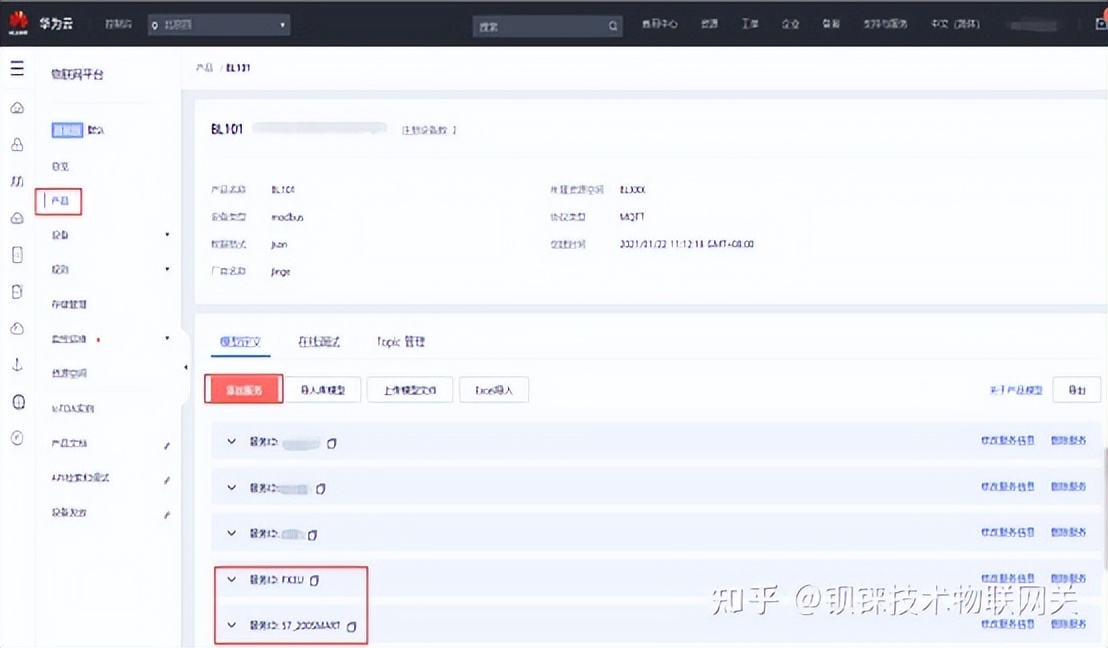Select the top cloud icon in left rail
Image resolution: width=1108 pixels, height=648 pixels.
coord(17,106)
